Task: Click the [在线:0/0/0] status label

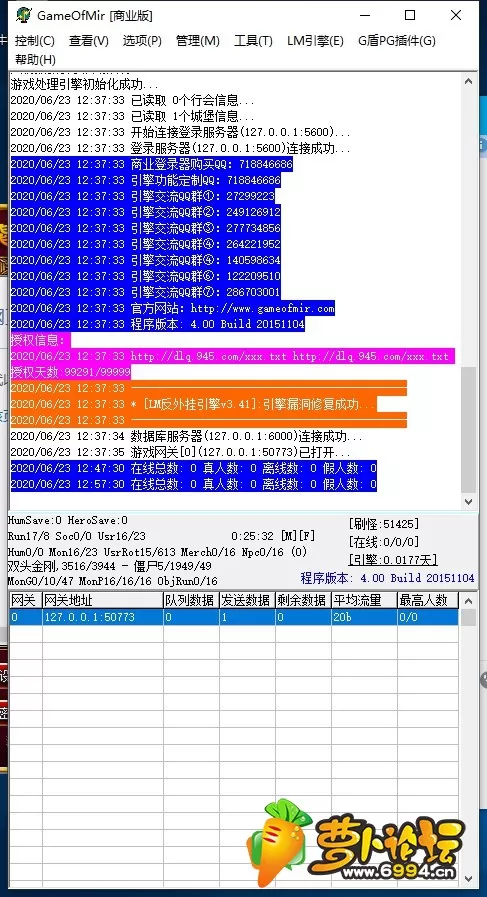Action: tap(383, 541)
